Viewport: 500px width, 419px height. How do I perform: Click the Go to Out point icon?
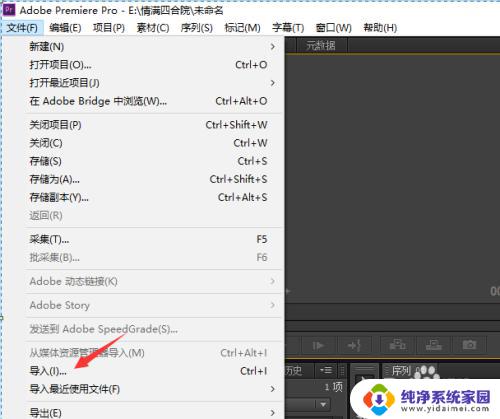pyautogui.click(x=355, y=345)
